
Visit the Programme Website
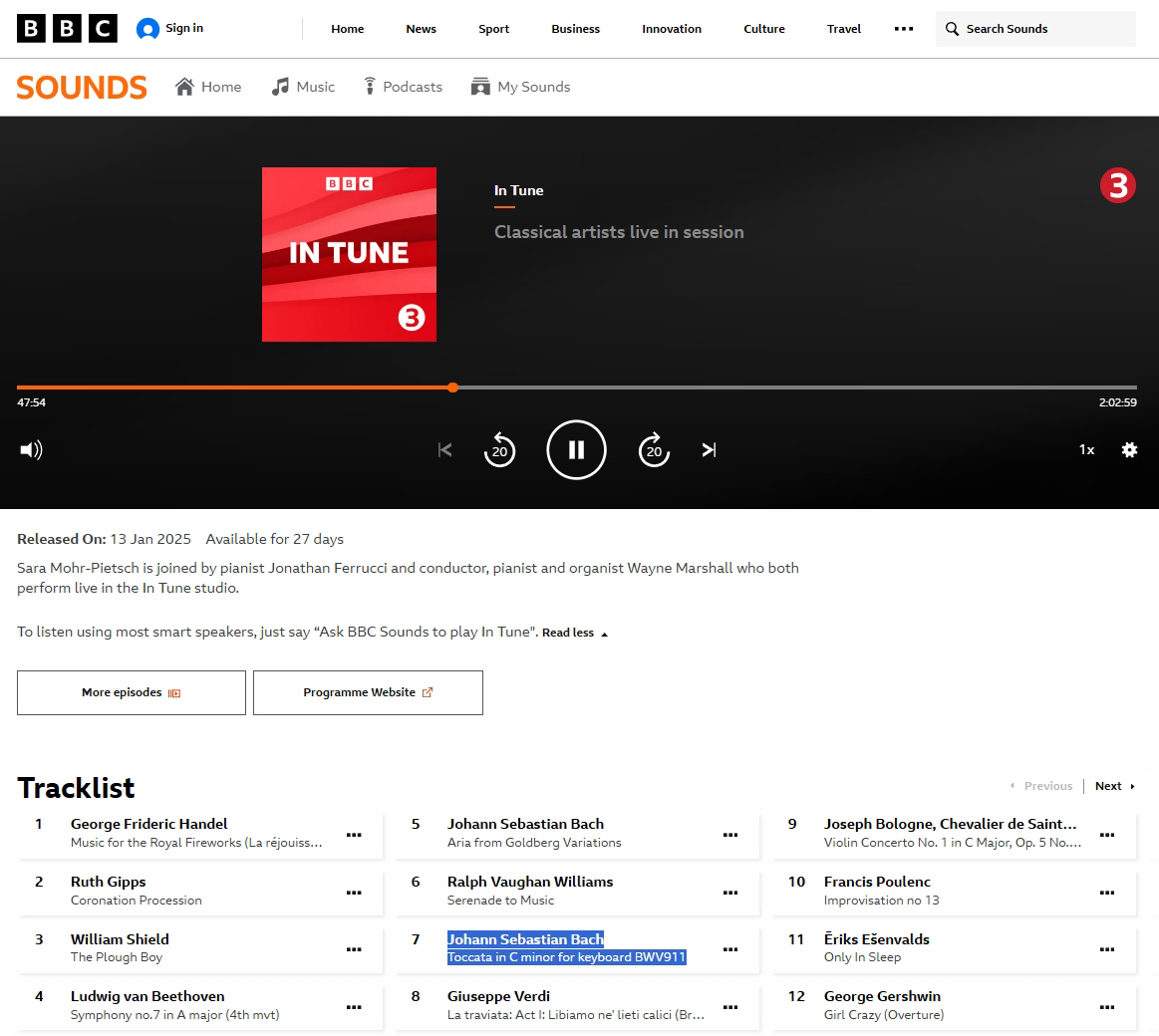pos(368,693)
